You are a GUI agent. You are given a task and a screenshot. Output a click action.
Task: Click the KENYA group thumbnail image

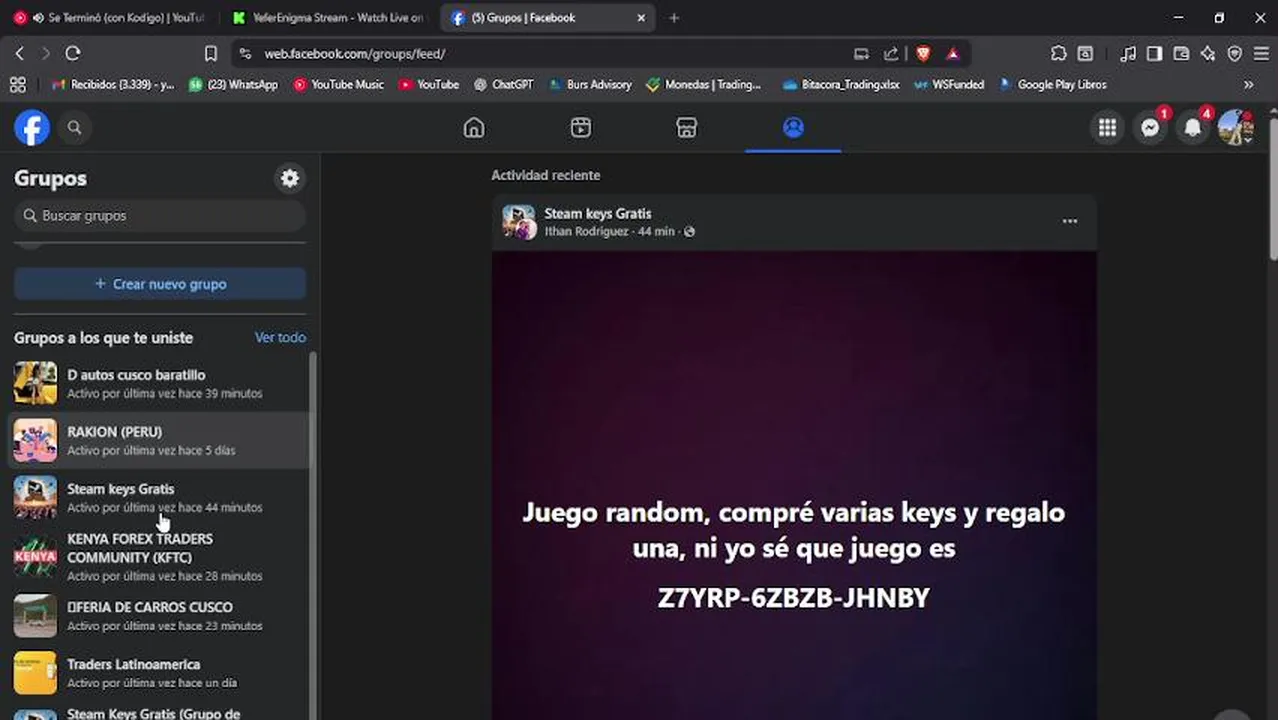pos(35,557)
